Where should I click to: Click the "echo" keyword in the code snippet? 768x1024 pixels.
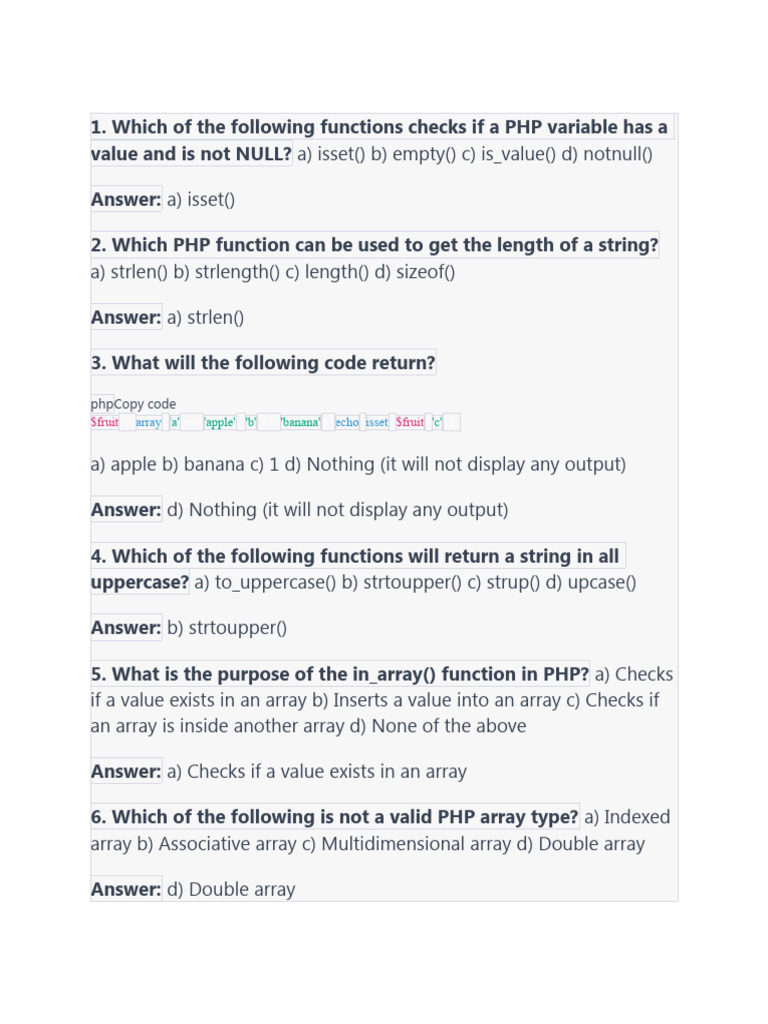tap(347, 422)
